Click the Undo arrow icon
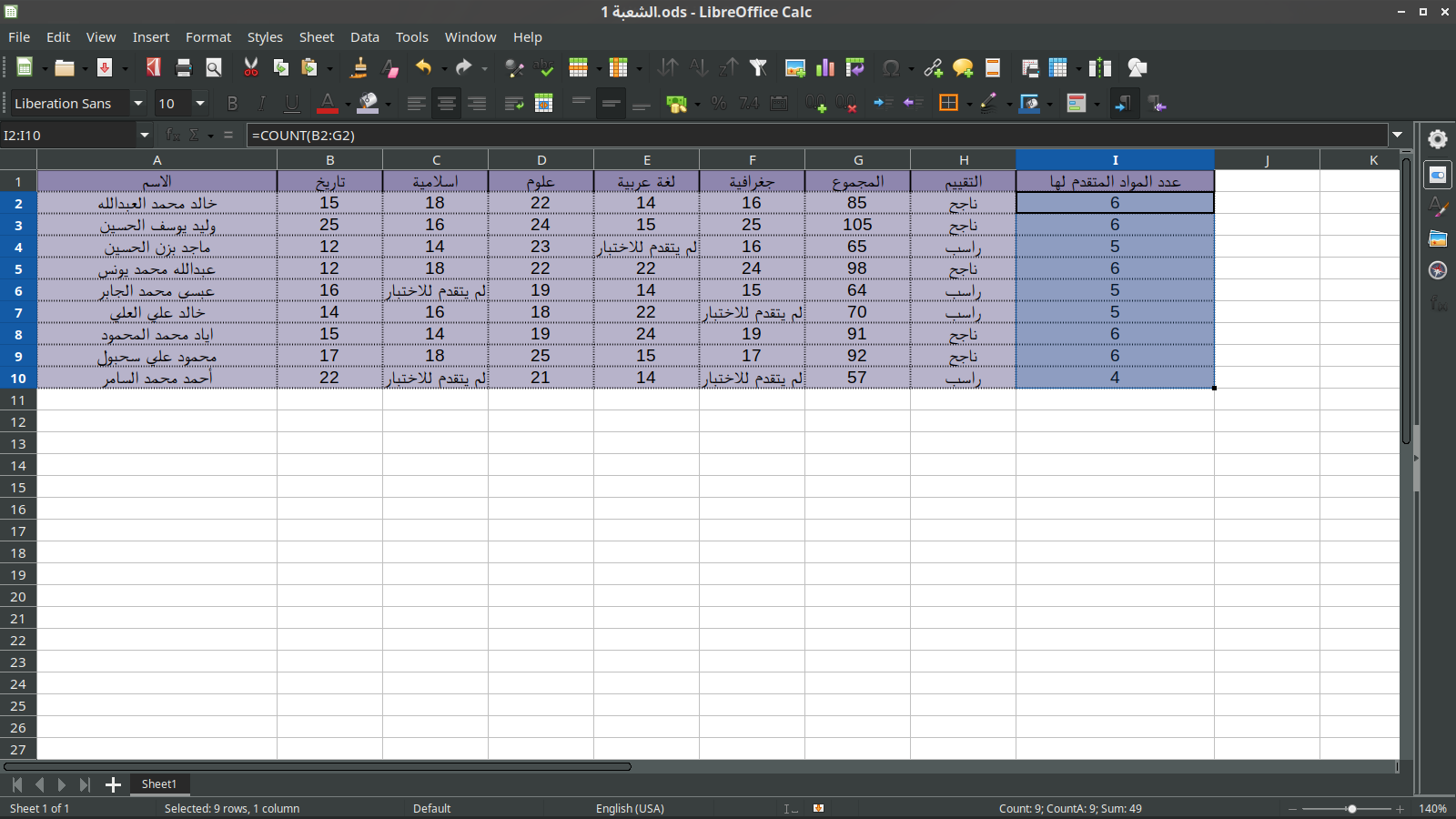The image size is (1456, 819). 423,68
